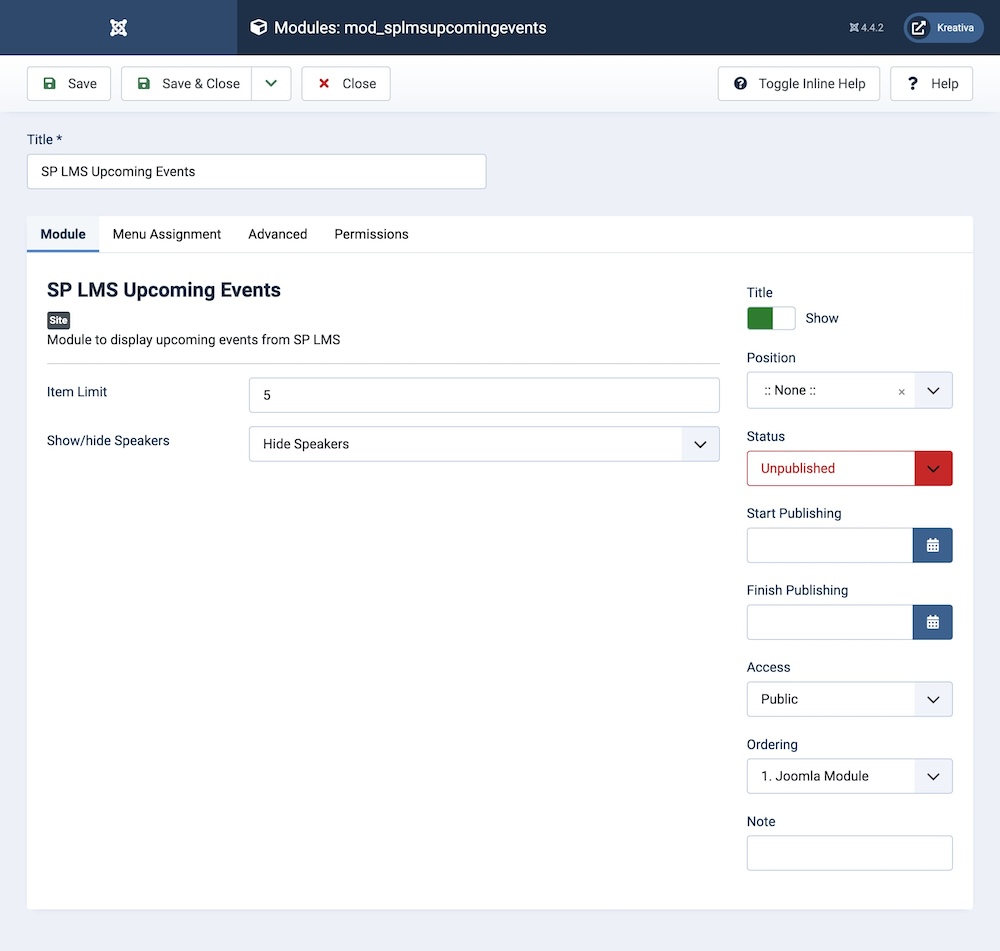Click the Kreativa site preview icon

[x=919, y=28]
